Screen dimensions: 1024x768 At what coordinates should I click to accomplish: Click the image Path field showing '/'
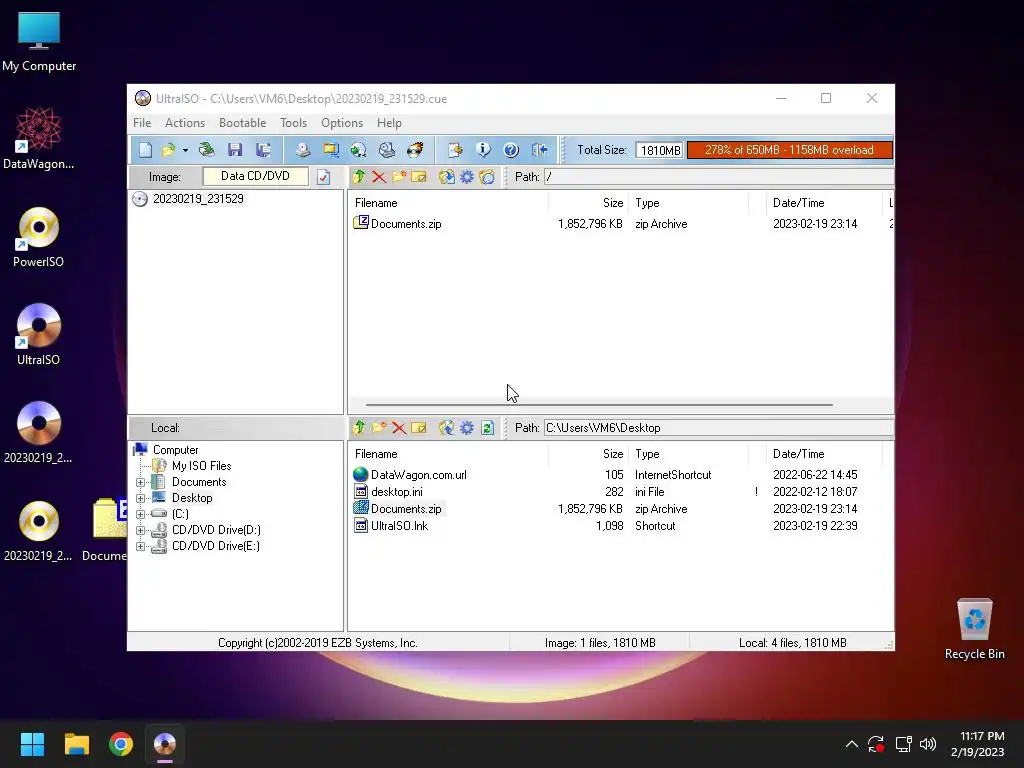718,177
